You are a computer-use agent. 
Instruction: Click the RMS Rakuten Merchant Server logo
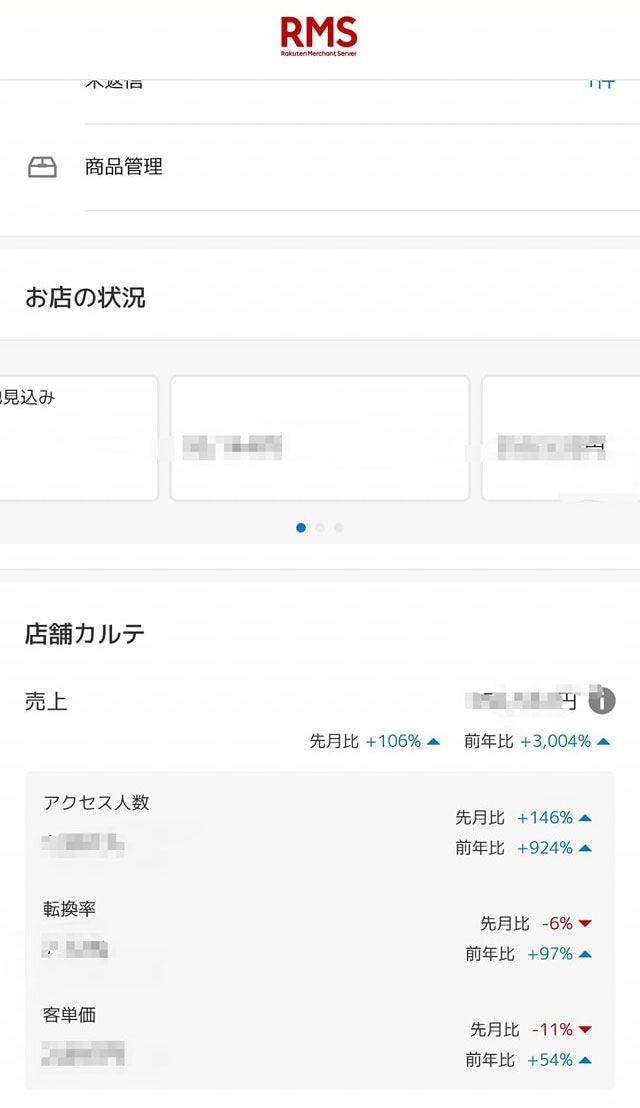click(319, 36)
